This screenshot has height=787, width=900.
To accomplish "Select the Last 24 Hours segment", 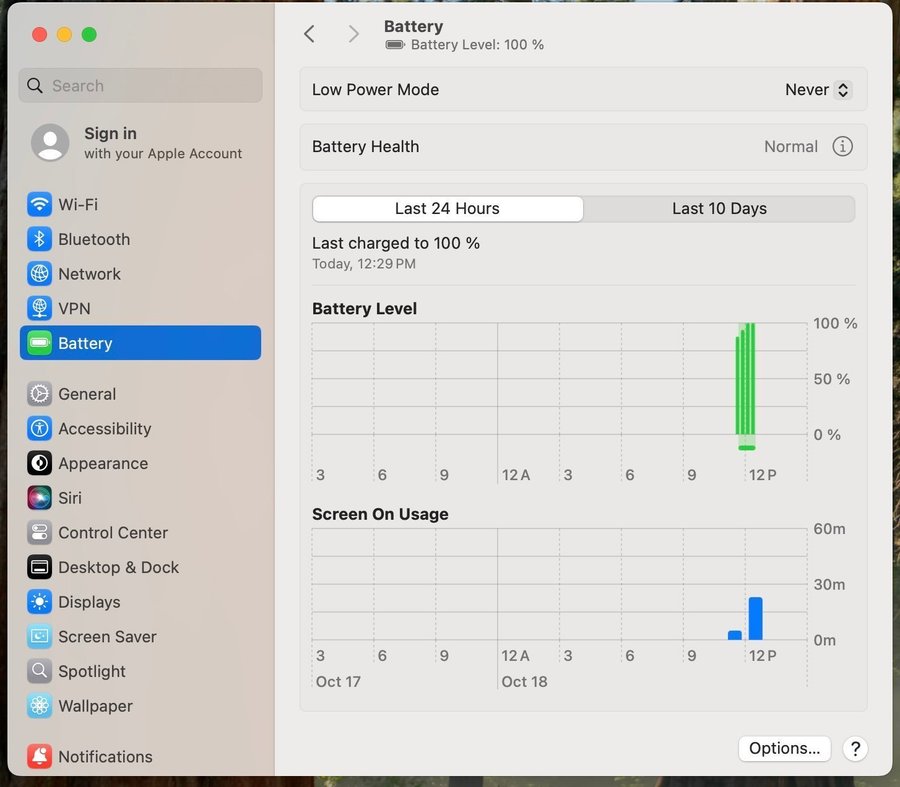I will click(x=447, y=209).
